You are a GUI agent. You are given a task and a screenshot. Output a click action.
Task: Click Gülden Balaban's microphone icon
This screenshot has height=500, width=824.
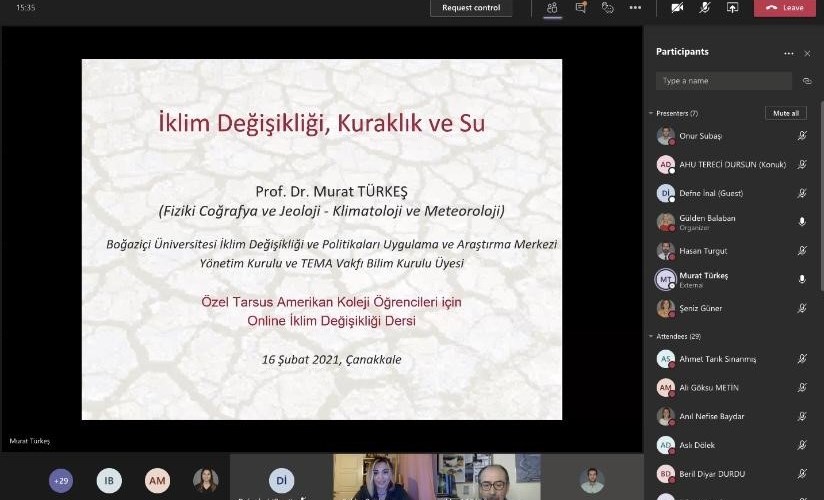pos(802,222)
